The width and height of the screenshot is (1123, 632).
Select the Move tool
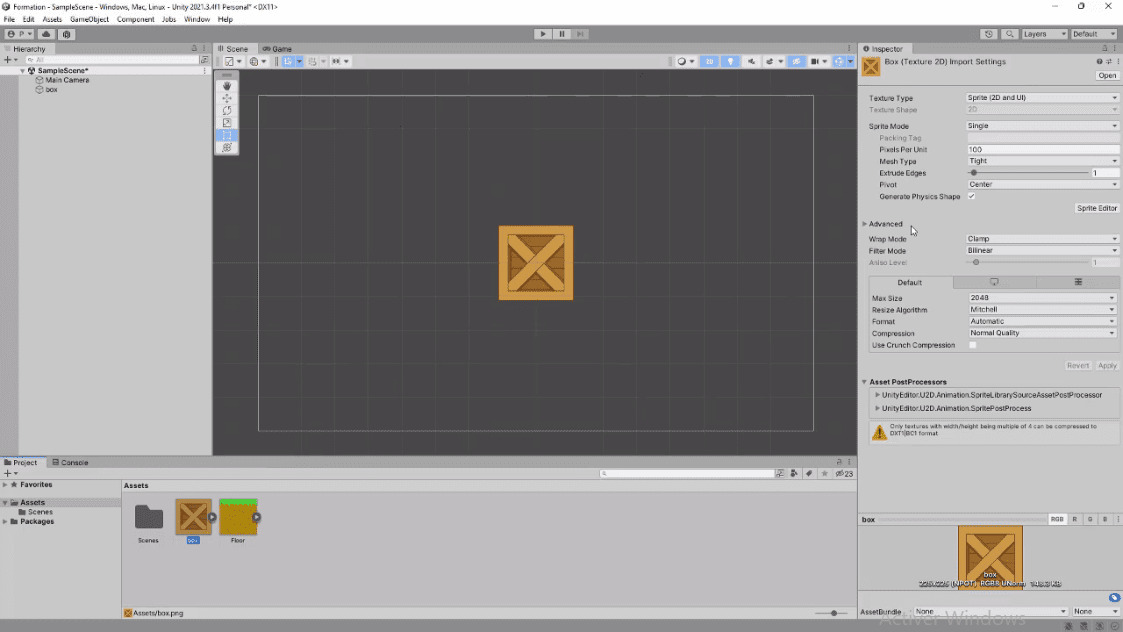point(227,98)
